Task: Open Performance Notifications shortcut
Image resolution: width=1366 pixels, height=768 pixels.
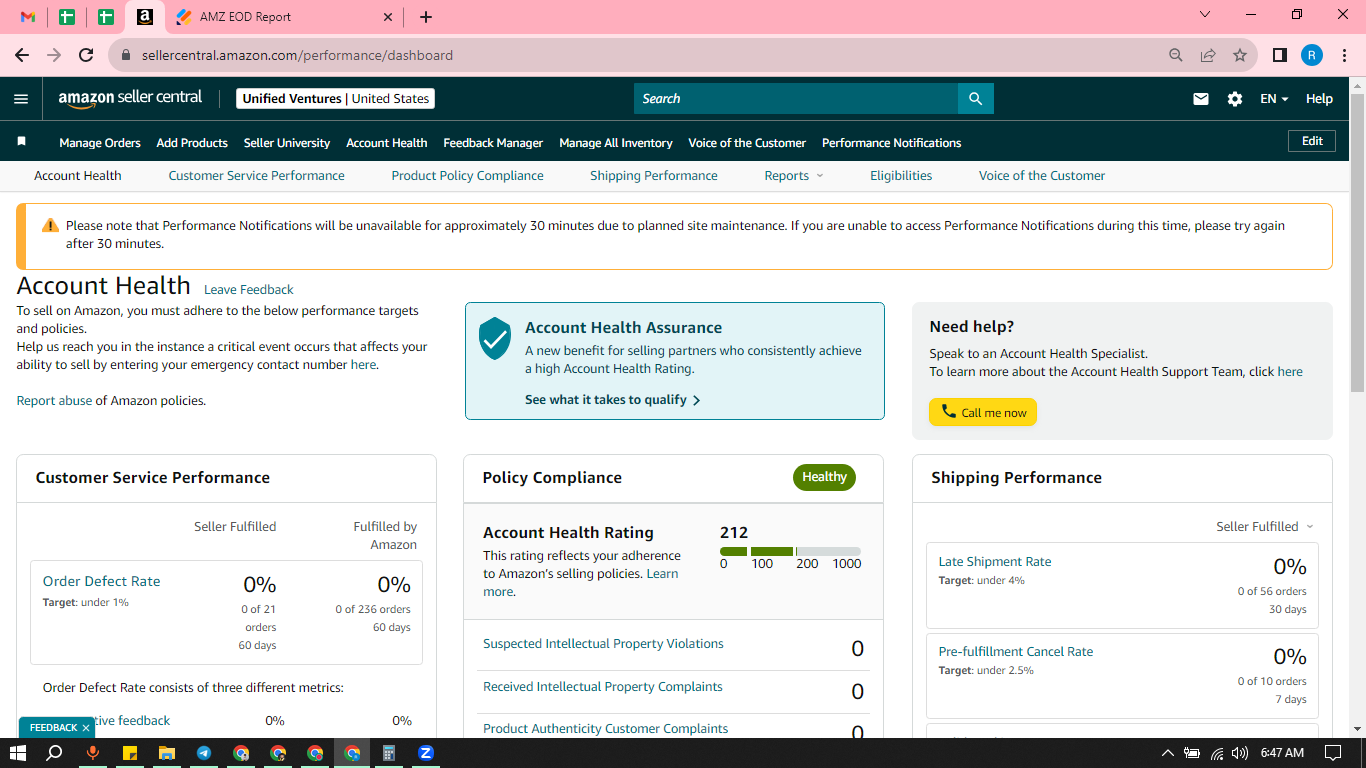Action: point(892,143)
